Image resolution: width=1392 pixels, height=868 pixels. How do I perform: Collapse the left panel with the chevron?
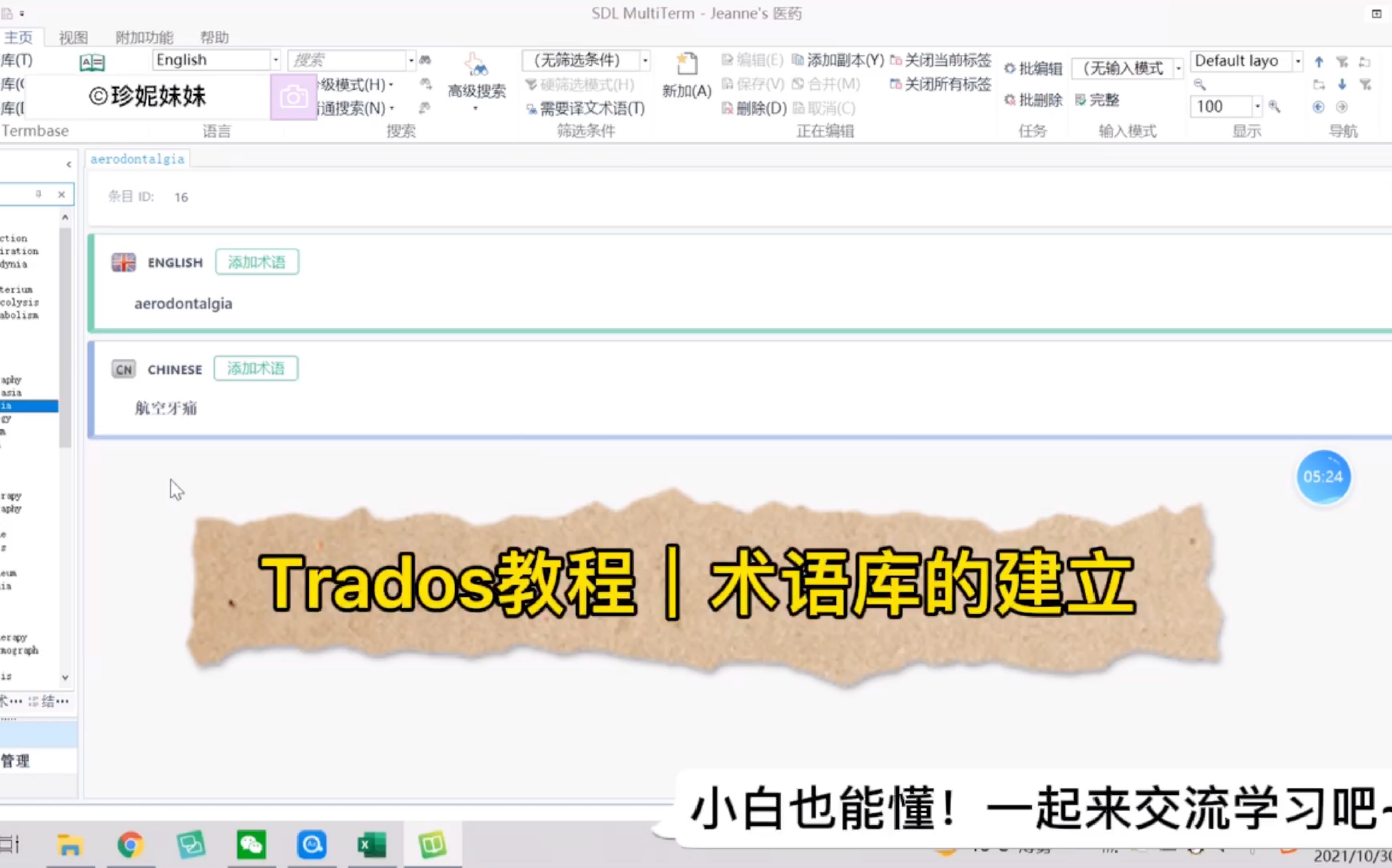pyautogui.click(x=69, y=165)
